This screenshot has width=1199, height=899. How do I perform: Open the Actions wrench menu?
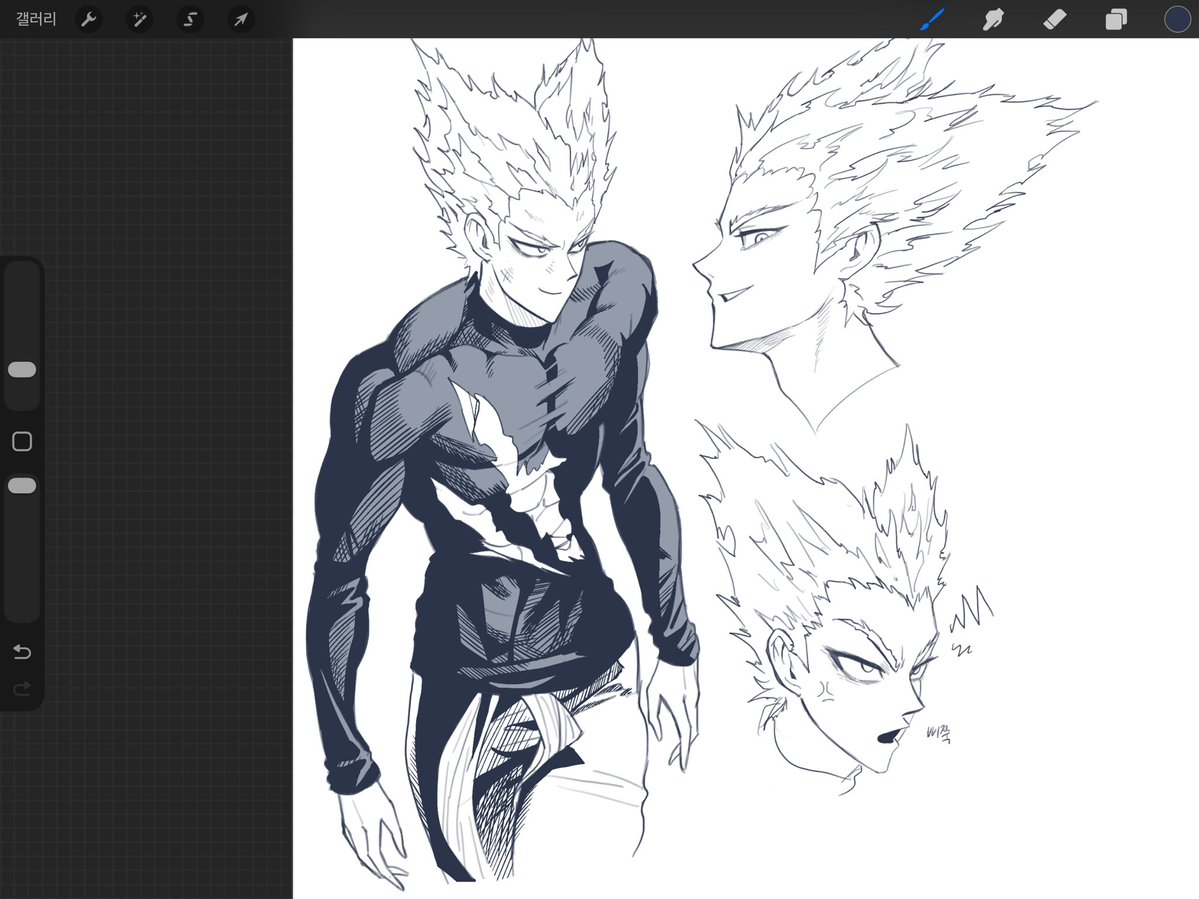pyautogui.click(x=89, y=19)
